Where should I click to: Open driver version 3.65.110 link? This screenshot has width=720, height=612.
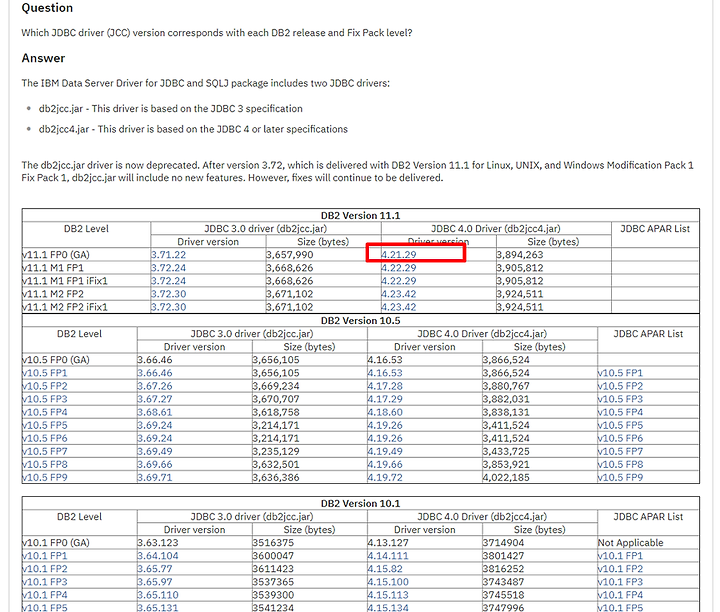[158, 595]
